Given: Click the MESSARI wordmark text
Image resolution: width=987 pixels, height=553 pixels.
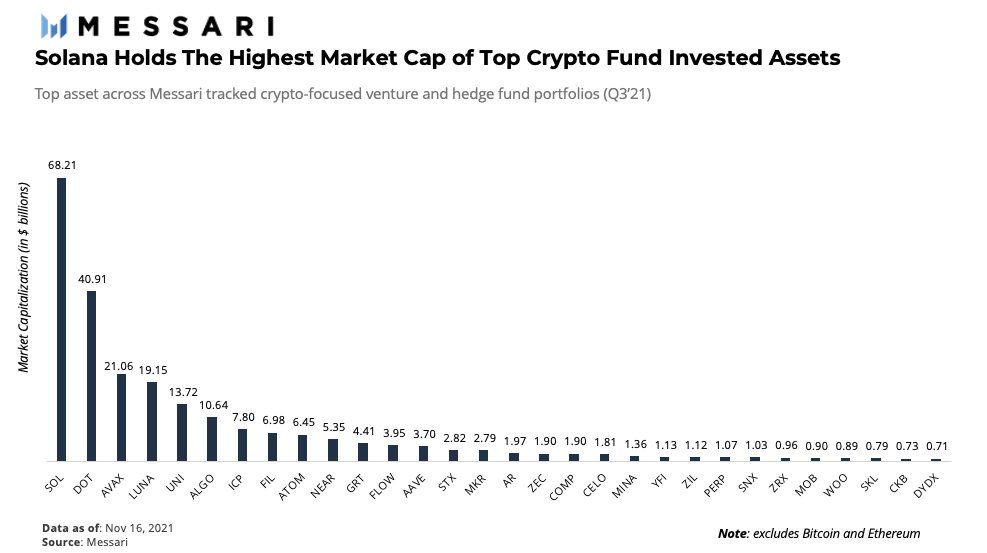Looking at the screenshot, I should click(176, 26).
